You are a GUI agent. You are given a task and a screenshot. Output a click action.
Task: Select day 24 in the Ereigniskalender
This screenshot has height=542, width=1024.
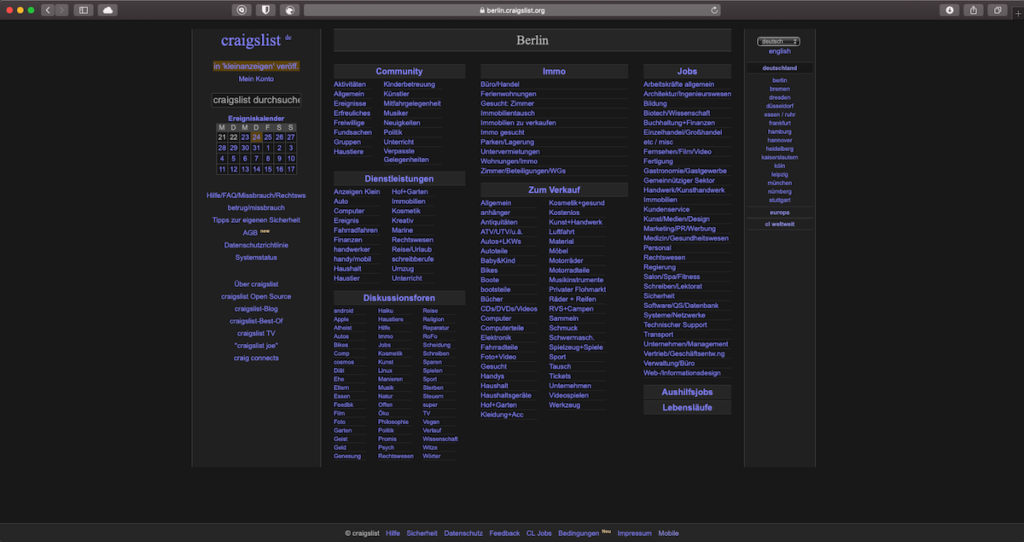pyautogui.click(x=256, y=137)
